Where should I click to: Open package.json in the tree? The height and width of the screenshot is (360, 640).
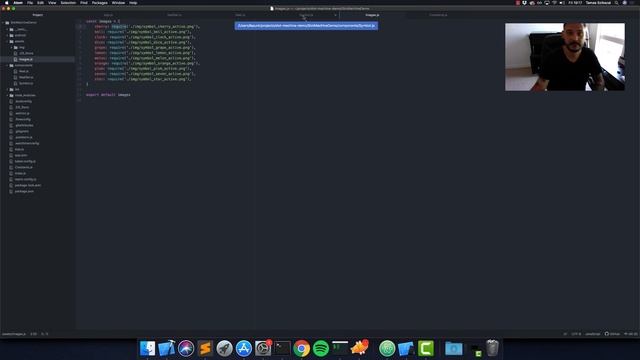[24, 191]
